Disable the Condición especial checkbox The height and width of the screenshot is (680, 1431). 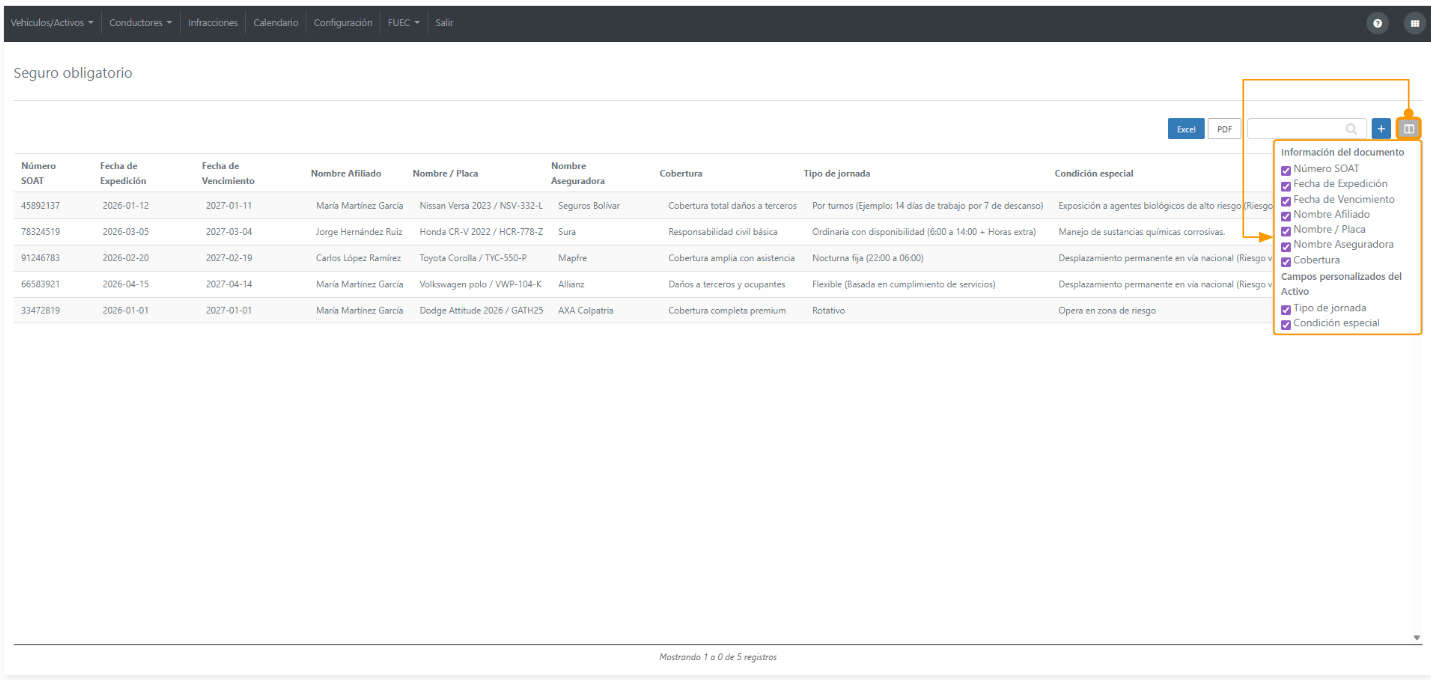click(x=1286, y=324)
